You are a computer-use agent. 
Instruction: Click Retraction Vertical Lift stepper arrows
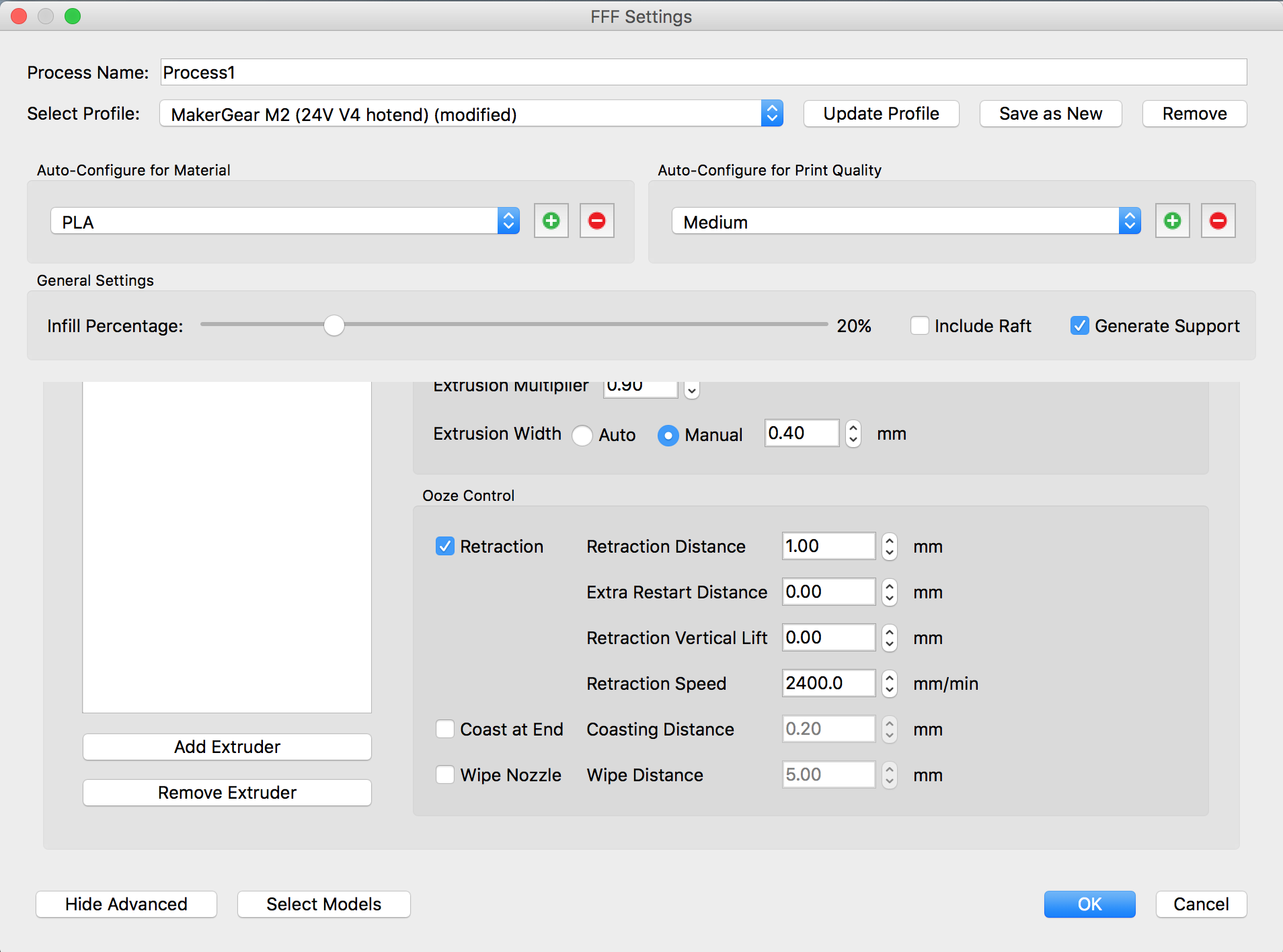point(889,638)
